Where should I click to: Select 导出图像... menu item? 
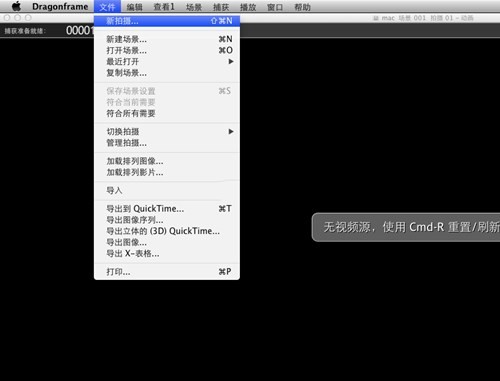point(167,242)
